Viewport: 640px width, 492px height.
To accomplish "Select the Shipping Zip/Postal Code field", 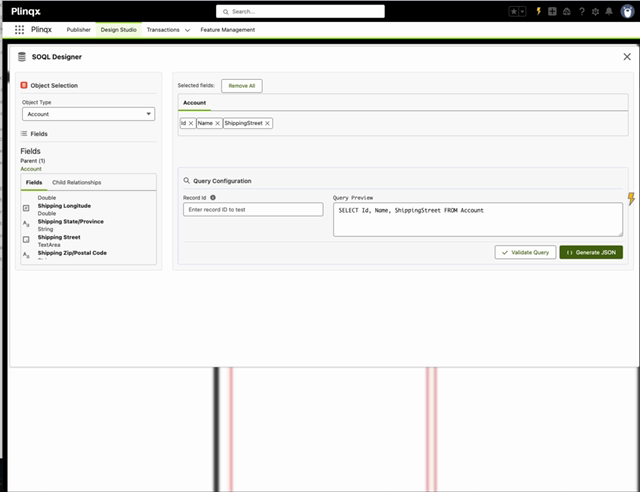I will tap(72, 253).
